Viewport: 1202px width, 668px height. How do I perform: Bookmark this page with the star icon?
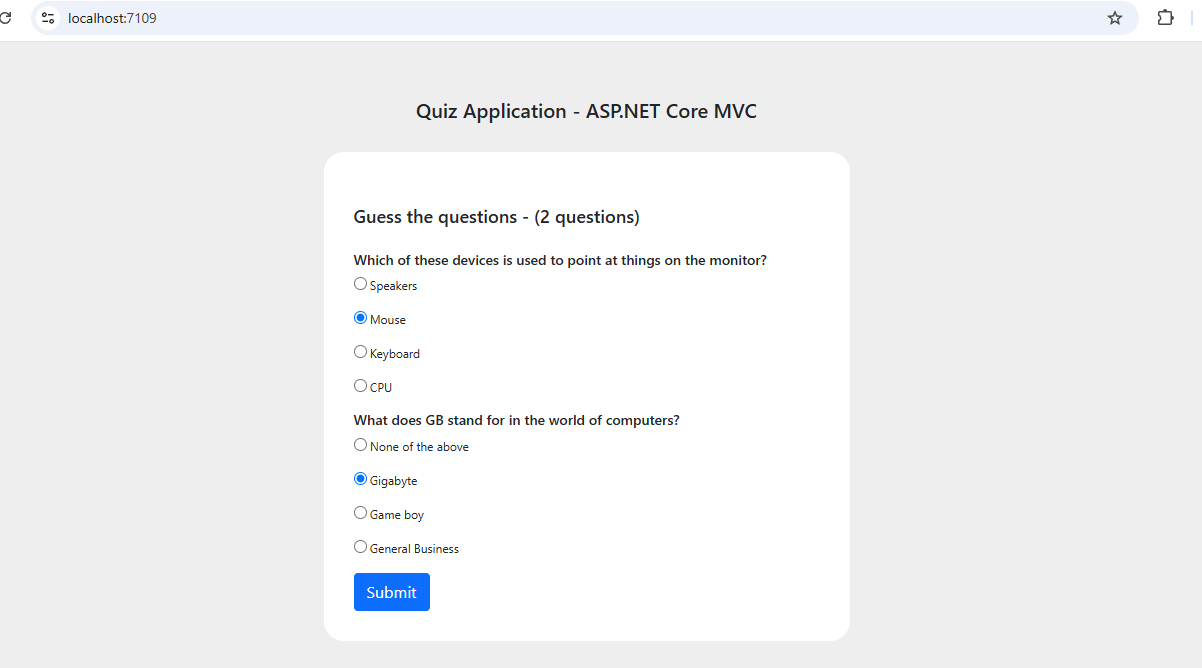point(1115,18)
